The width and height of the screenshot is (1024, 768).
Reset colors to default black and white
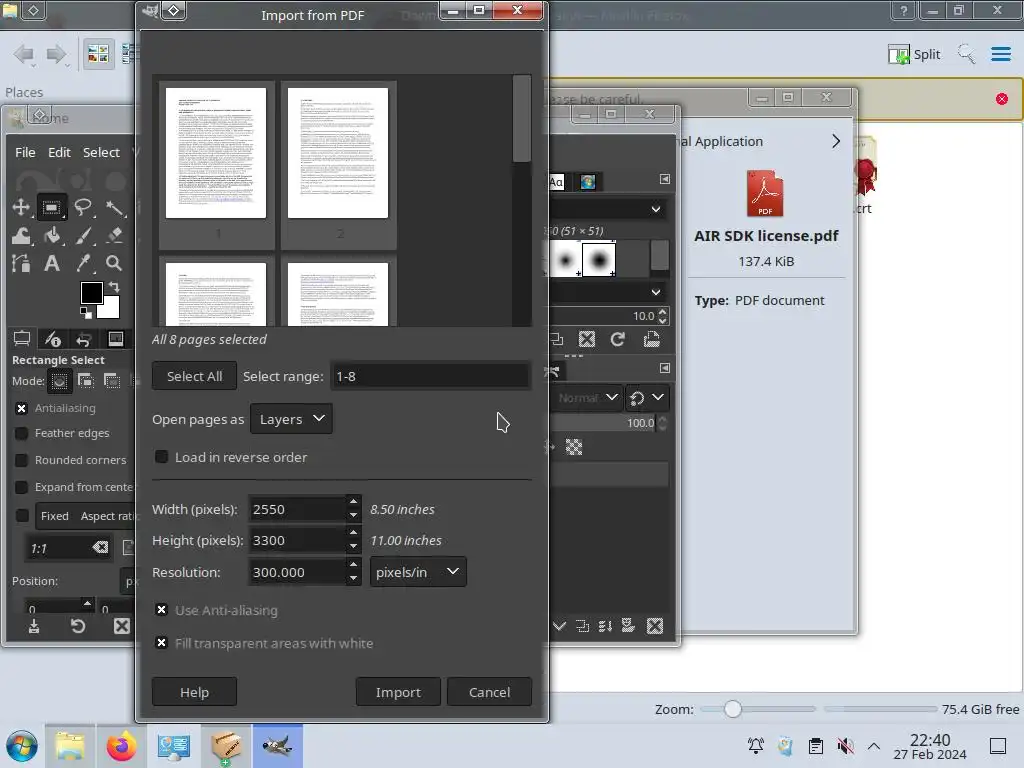pyautogui.click(x=86, y=313)
